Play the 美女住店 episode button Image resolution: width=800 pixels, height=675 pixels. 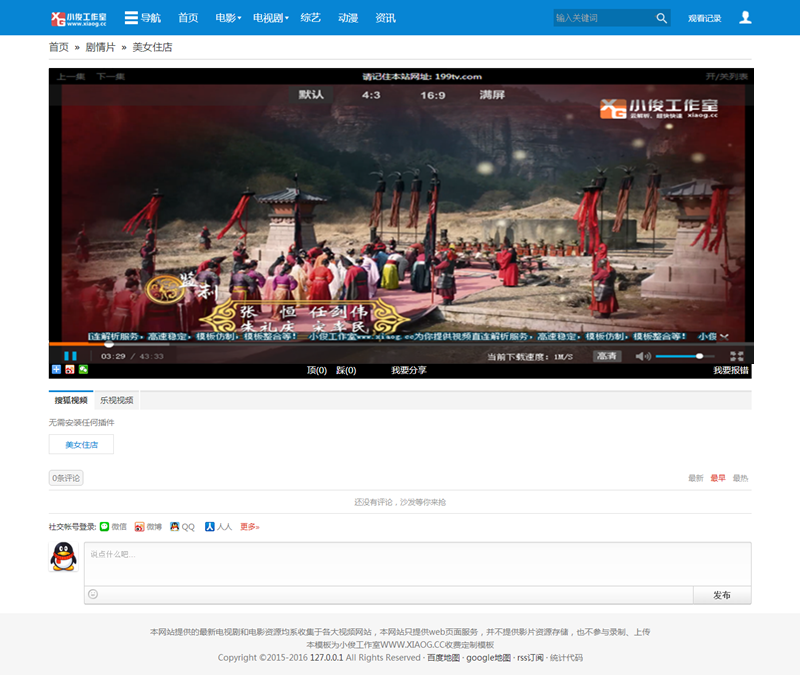coord(81,444)
